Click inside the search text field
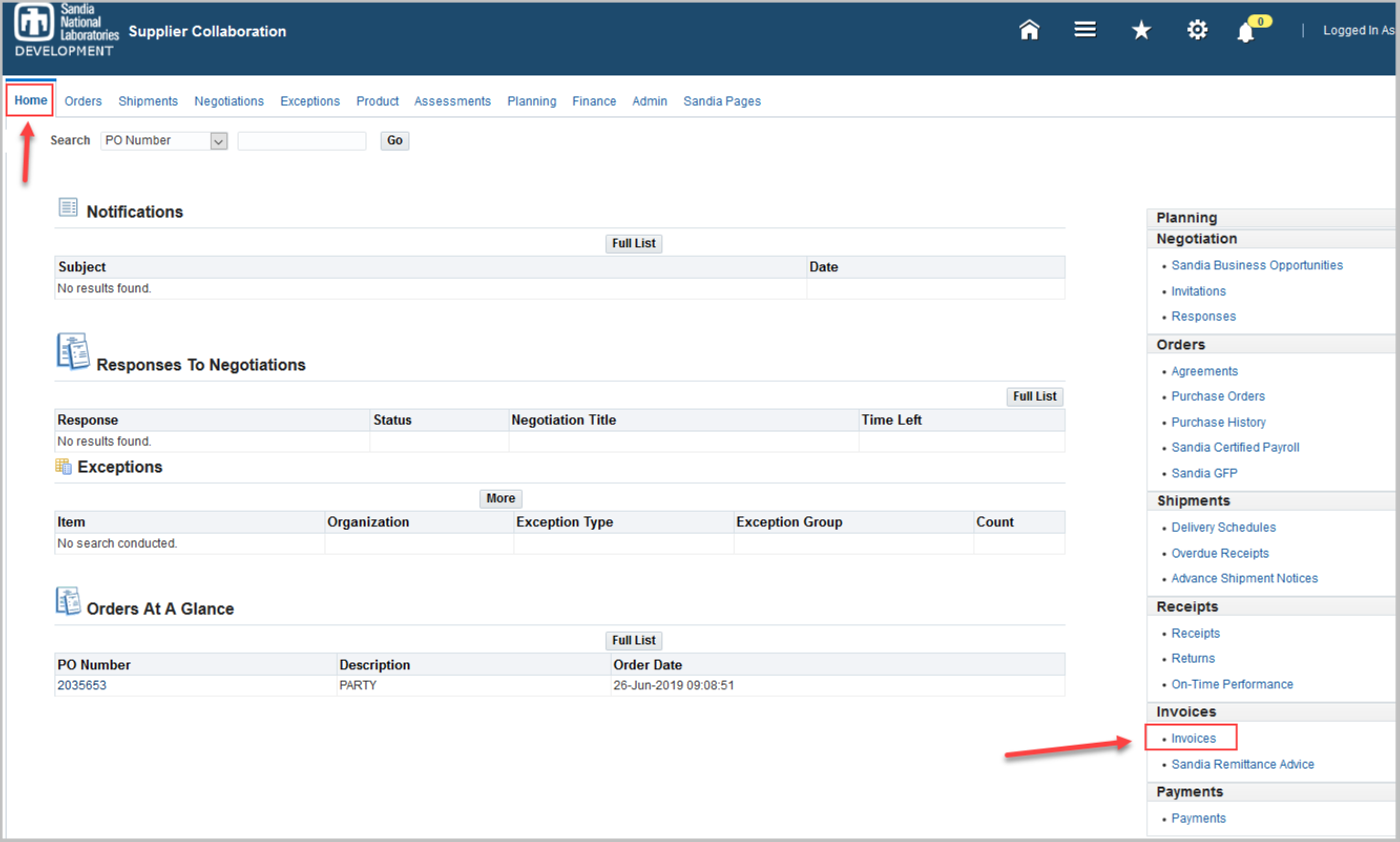The width and height of the screenshot is (1400, 842). pyautogui.click(x=301, y=140)
